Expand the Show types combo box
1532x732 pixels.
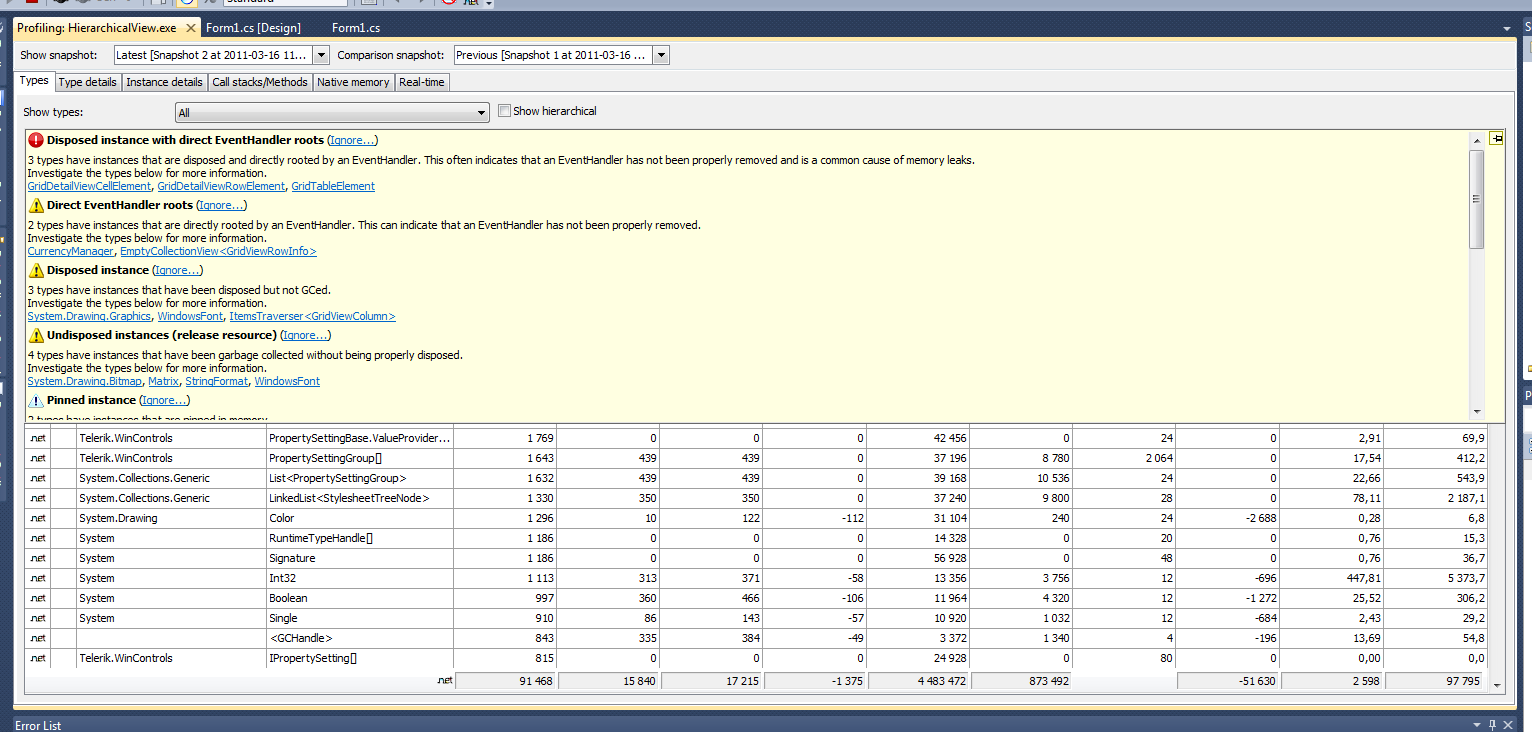click(x=332, y=113)
